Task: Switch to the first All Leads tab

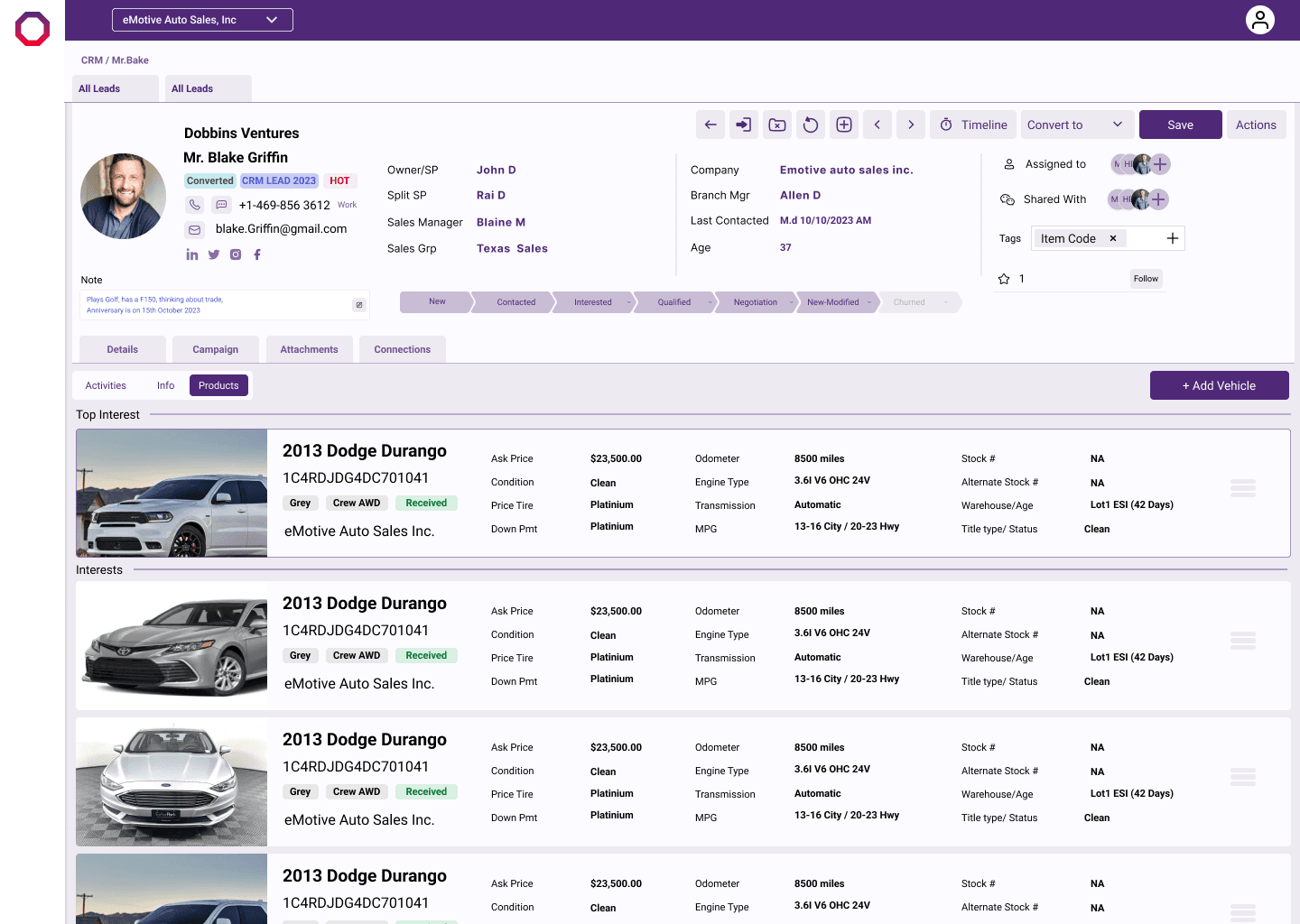Action: (x=115, y=88)
